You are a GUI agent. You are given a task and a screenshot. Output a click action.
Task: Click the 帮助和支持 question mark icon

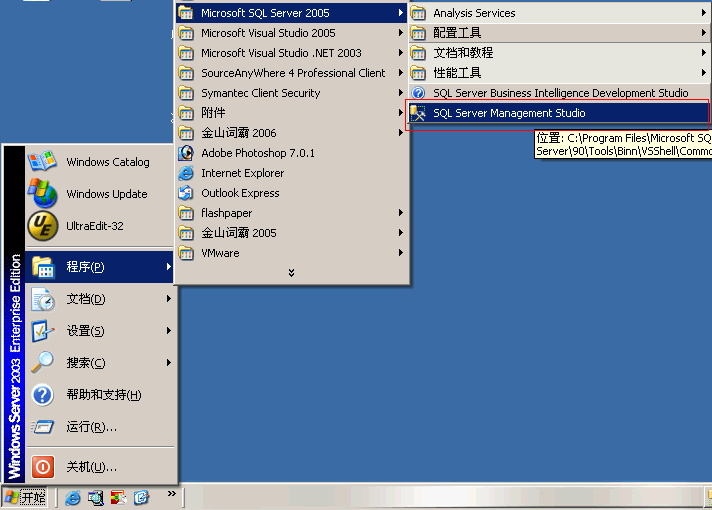point(43,395)
